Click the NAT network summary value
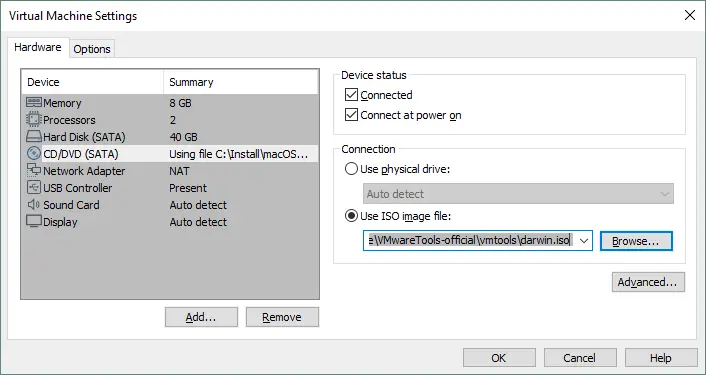Screen dimensions: 706x375 pos(179,171)
